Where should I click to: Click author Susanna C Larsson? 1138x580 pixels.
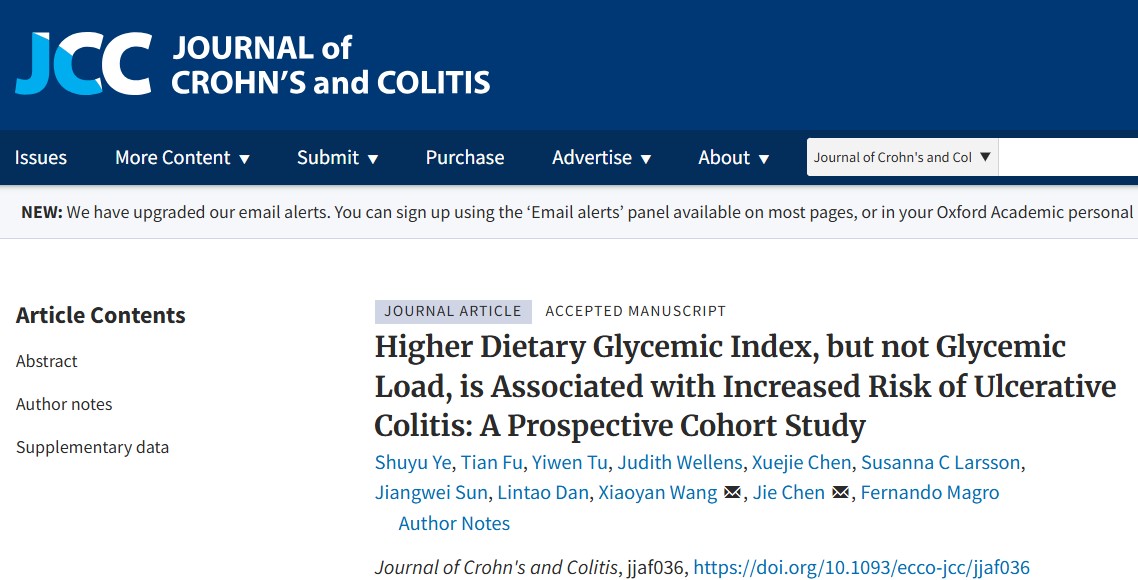[x=941, y=462]
